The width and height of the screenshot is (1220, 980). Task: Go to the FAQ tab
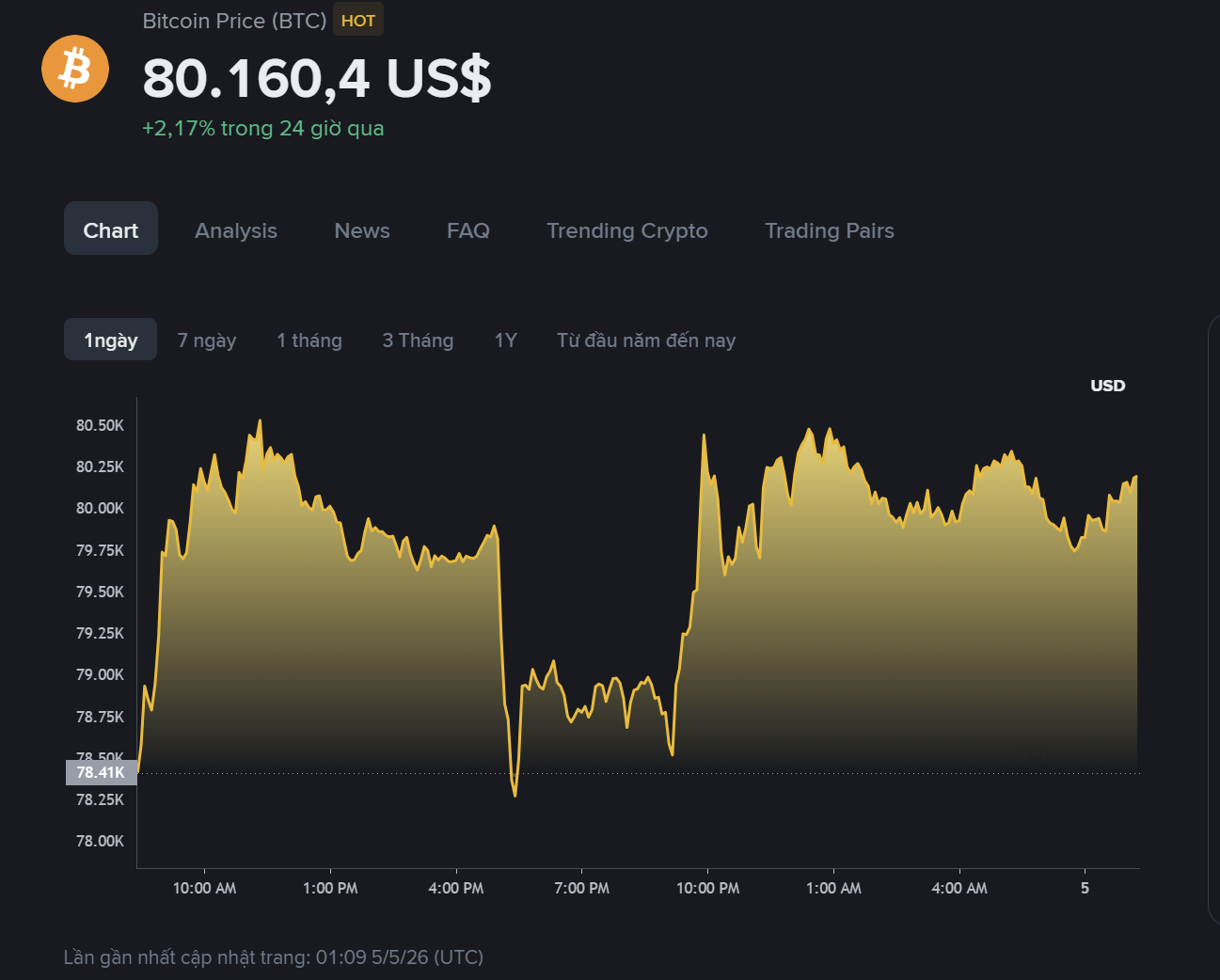pyautogui.click(x=468, y=230)
